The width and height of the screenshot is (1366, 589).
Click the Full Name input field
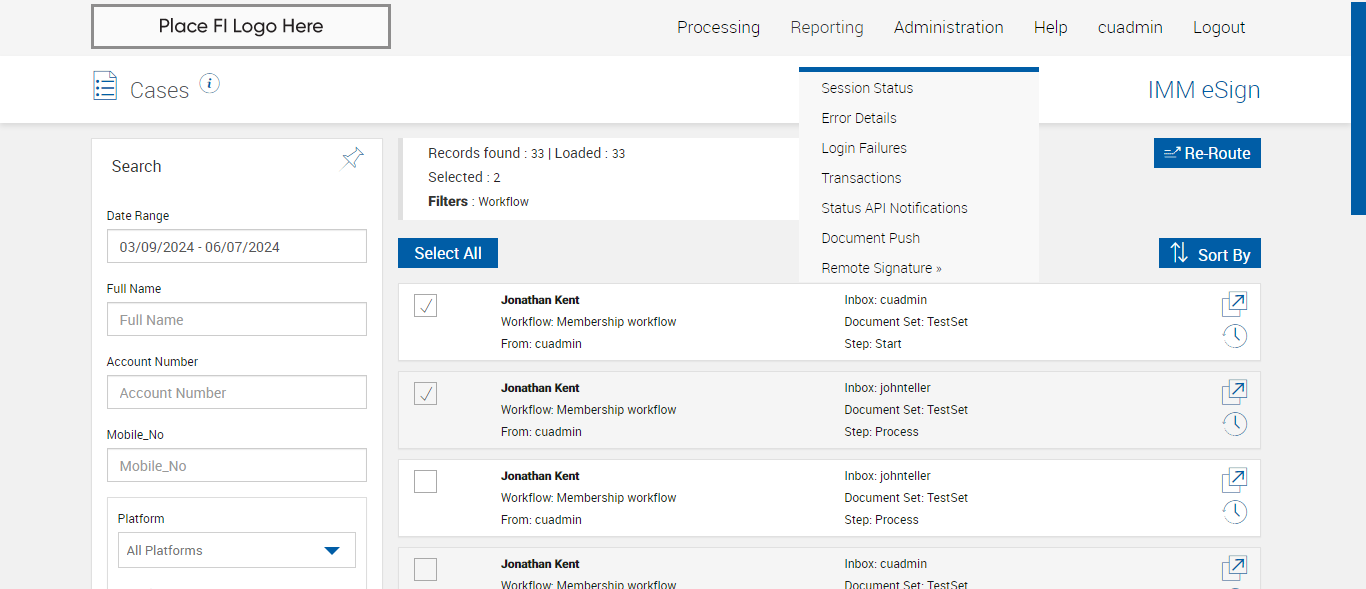click(237, 320)
